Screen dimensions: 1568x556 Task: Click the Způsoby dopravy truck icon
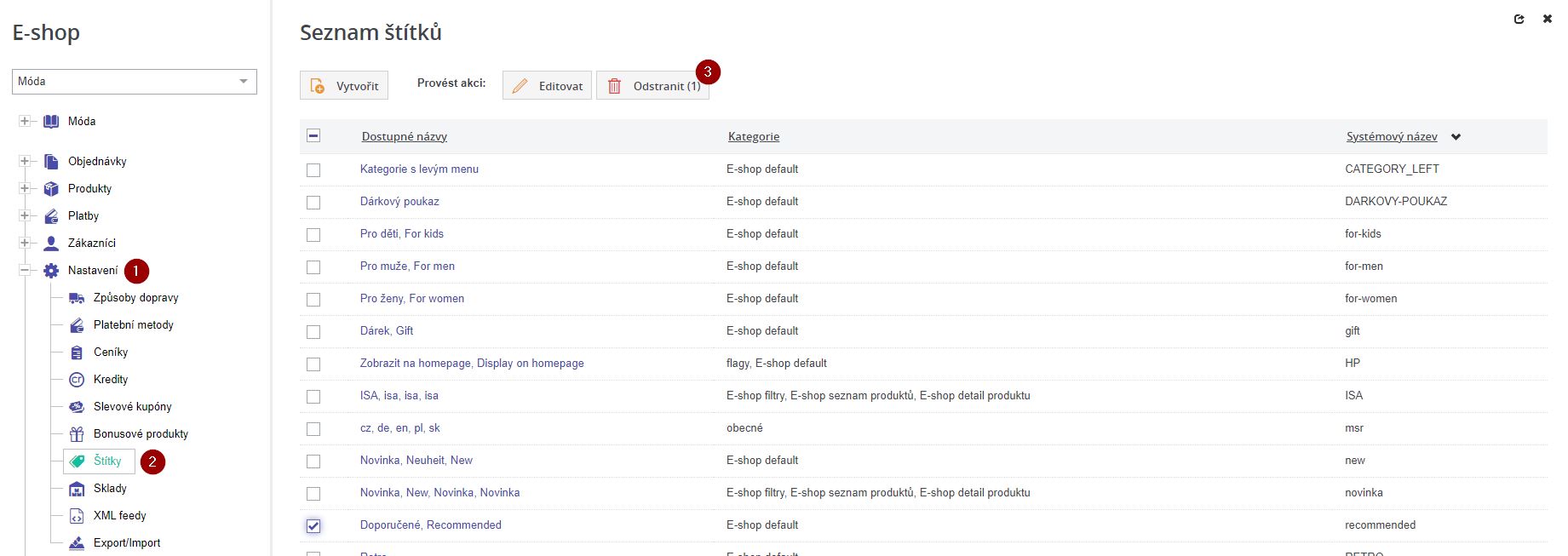(x=77, y=298)
